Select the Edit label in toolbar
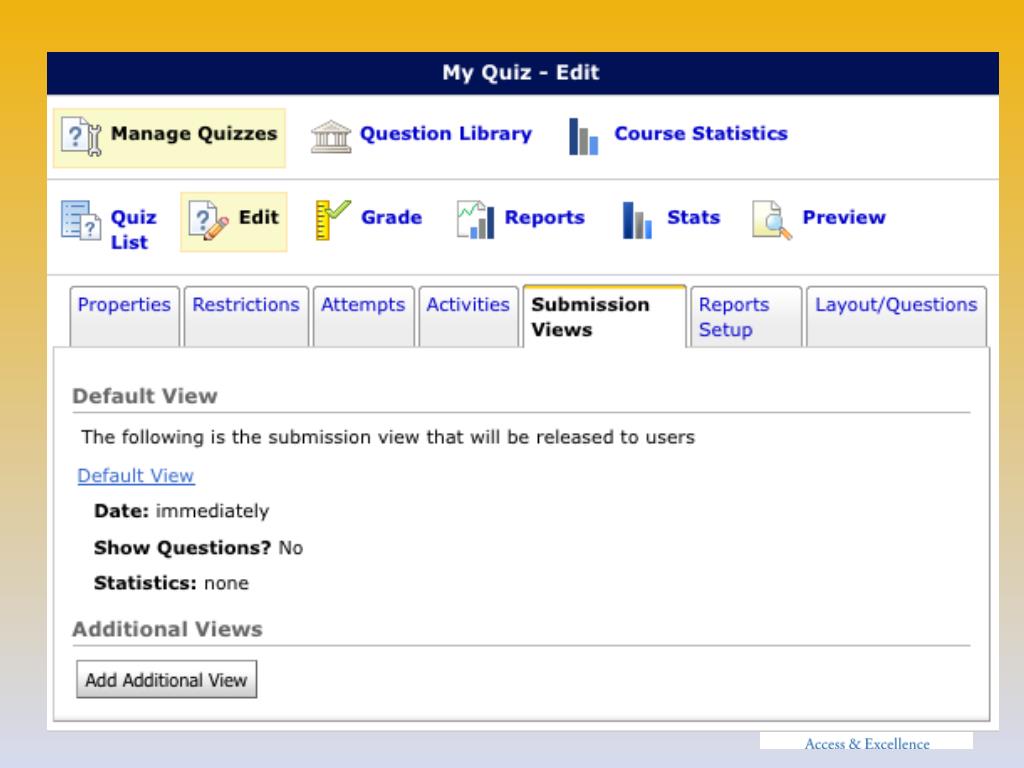The image size is (1024, 768). point(259,217)
